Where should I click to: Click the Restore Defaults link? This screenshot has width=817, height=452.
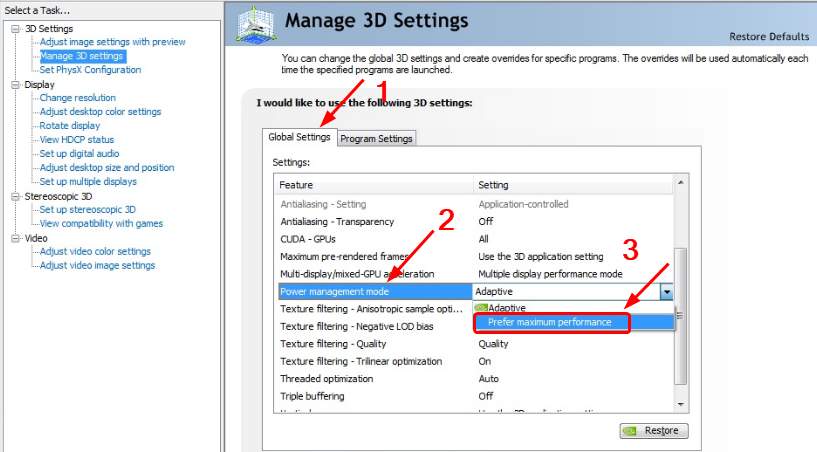point(769,37)
